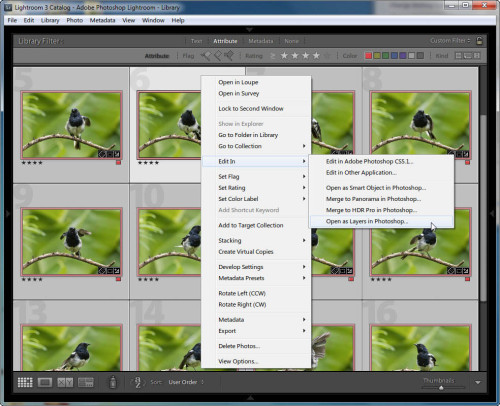Filter by virtual copies kind icon

468,55
